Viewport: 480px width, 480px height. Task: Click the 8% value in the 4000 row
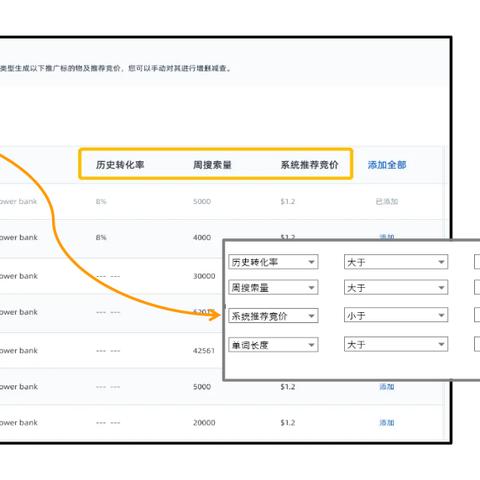pos(101,237)
